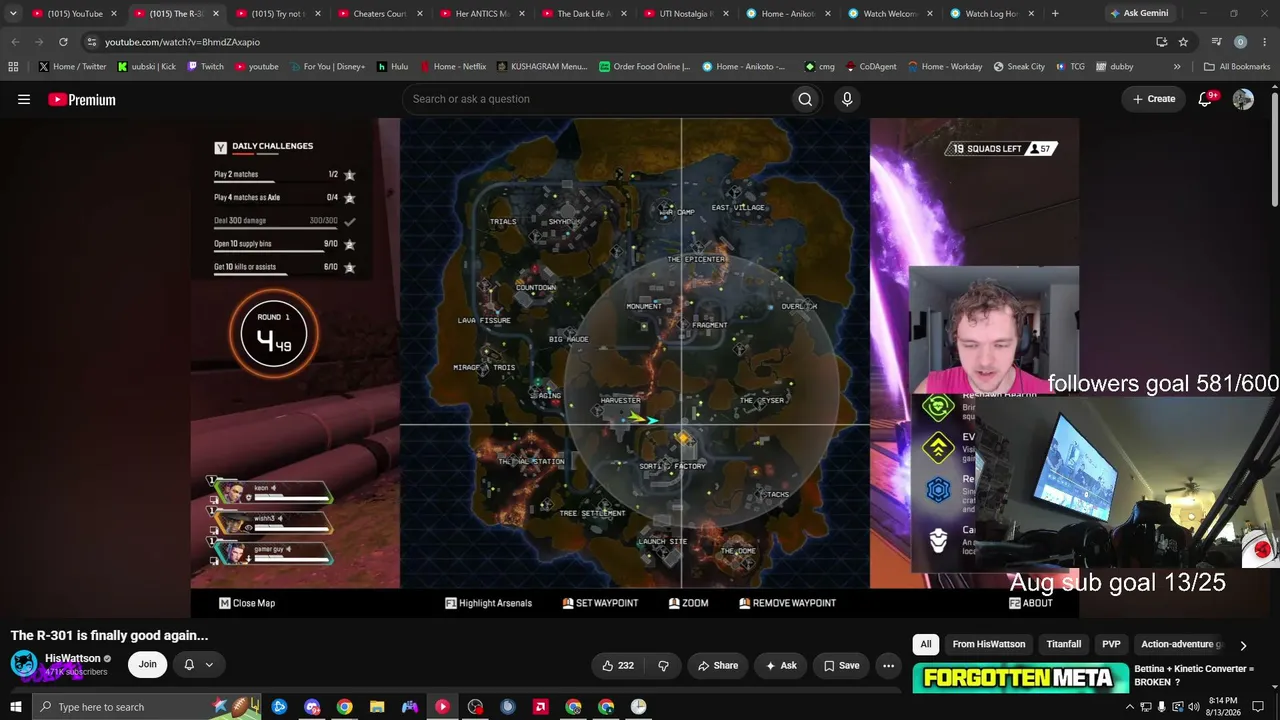Open the 'Bettina + Kinetic Converter' video title

1194,675
